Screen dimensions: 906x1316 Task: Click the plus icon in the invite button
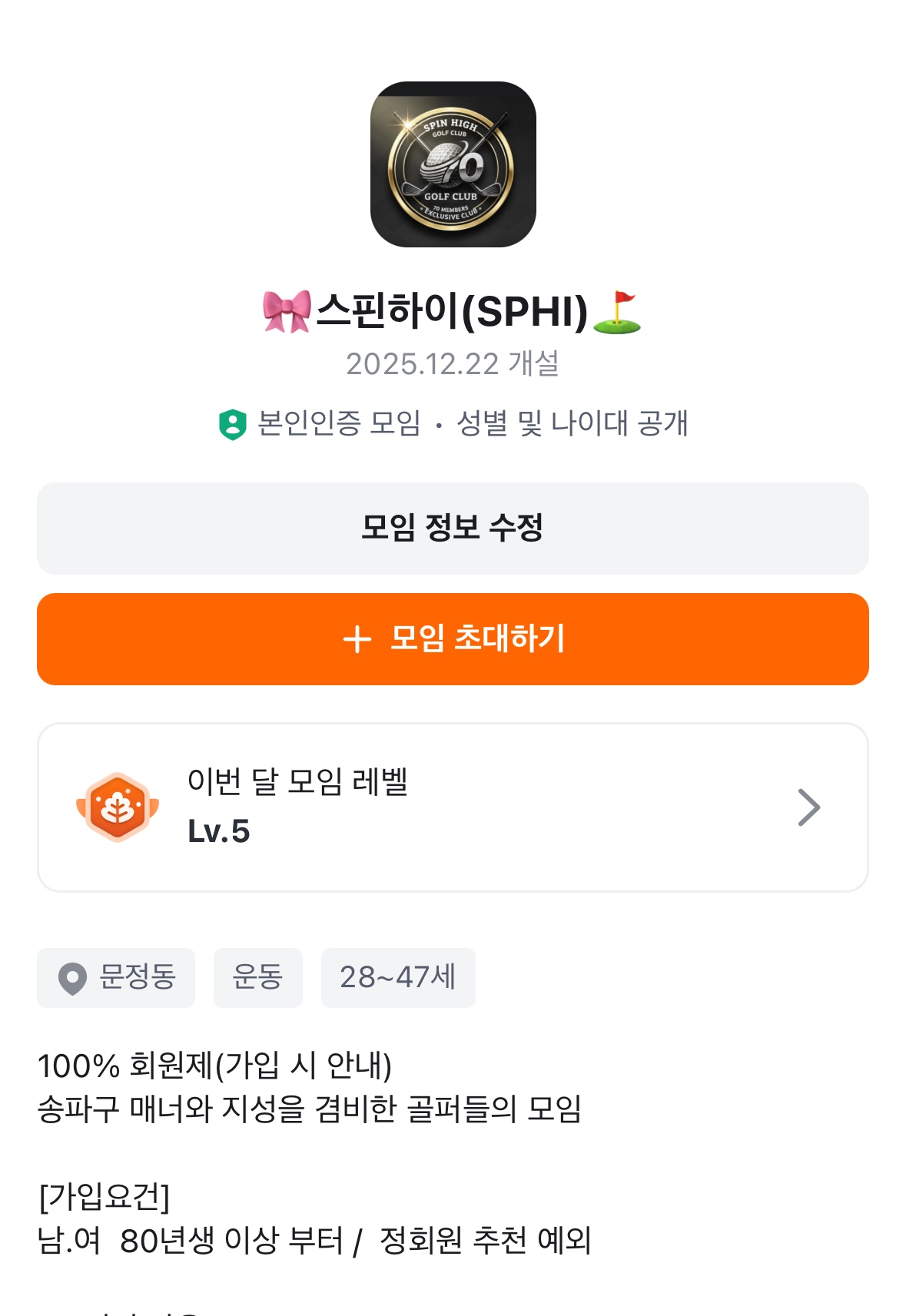pyautogui.click(x=357, y=639)
